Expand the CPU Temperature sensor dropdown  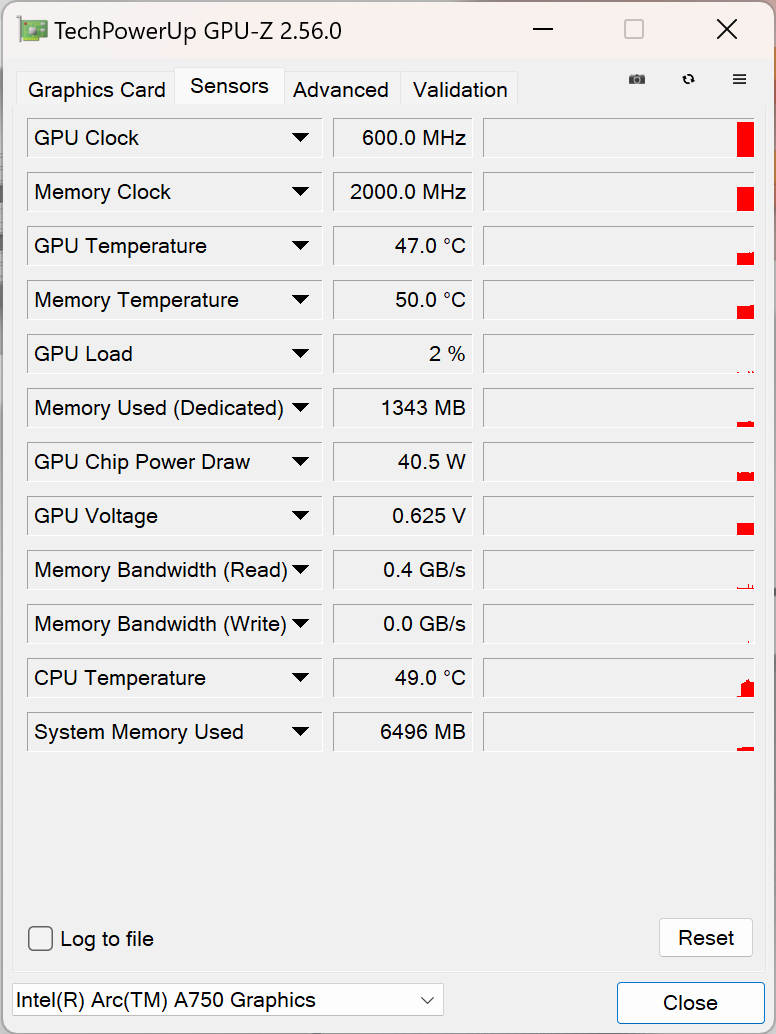pyautogui.click(x=300, y=678)
